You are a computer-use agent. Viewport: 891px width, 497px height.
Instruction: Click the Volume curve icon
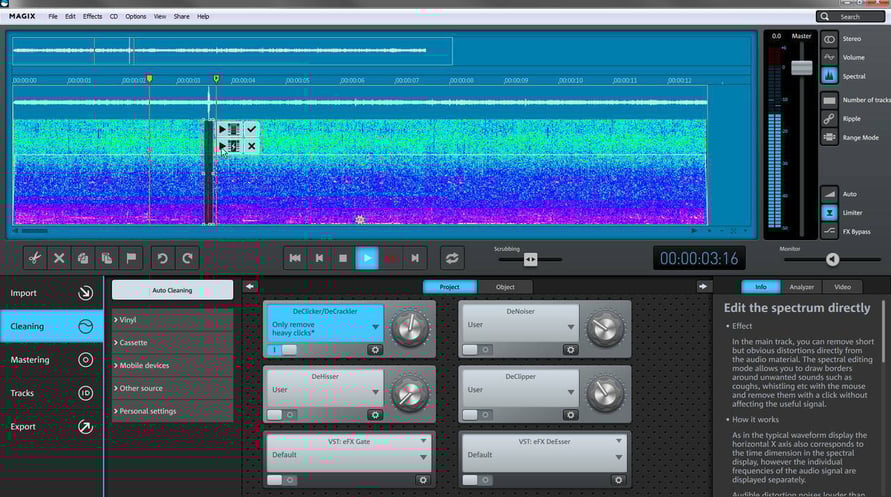[829, 57]
